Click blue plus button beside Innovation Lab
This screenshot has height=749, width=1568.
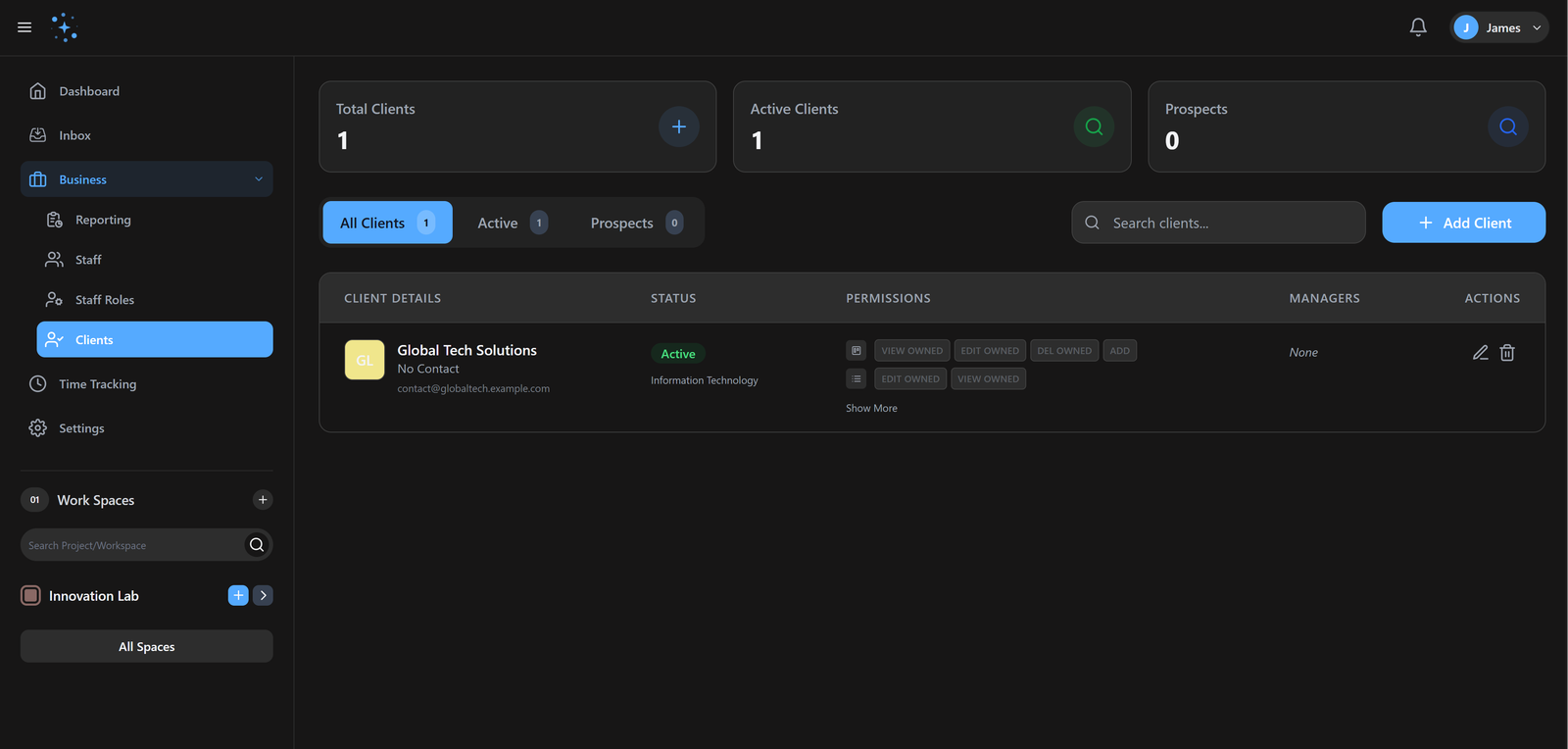(238, 595)
